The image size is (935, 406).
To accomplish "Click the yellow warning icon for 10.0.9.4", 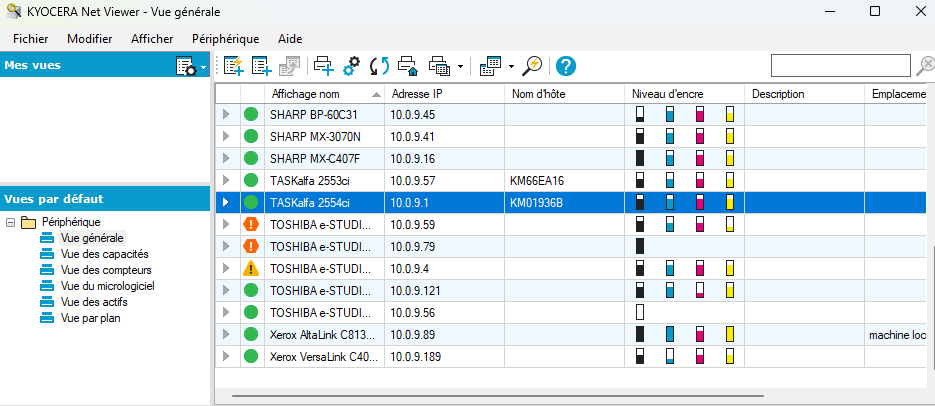I will tap(251, 269).
